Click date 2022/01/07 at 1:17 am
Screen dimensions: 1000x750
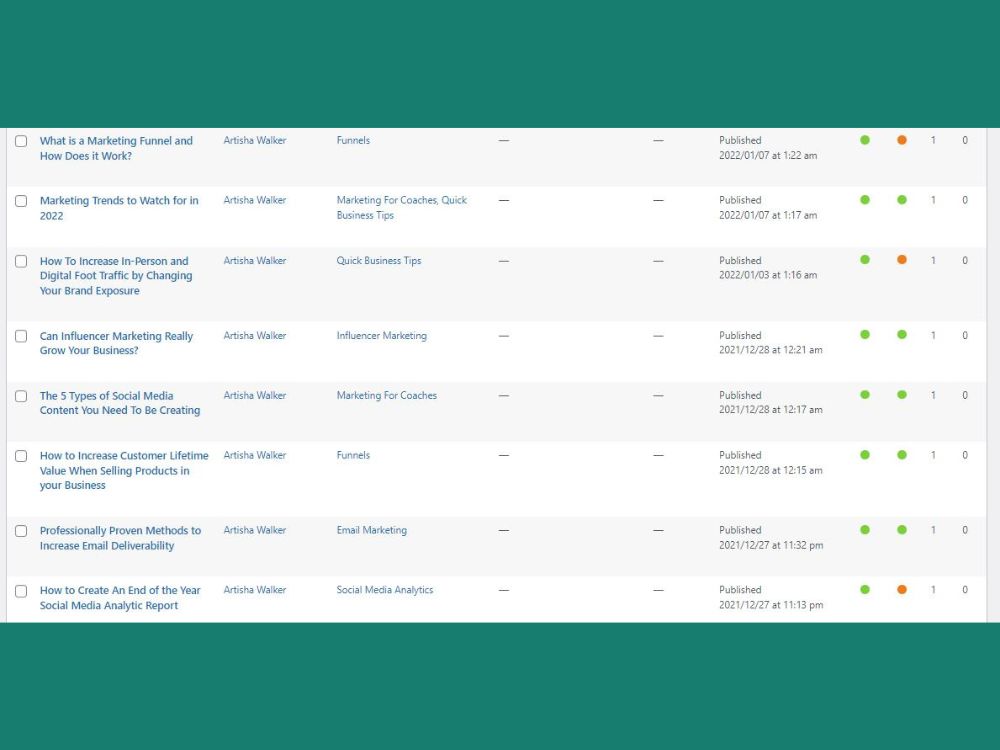pos(768,216)
